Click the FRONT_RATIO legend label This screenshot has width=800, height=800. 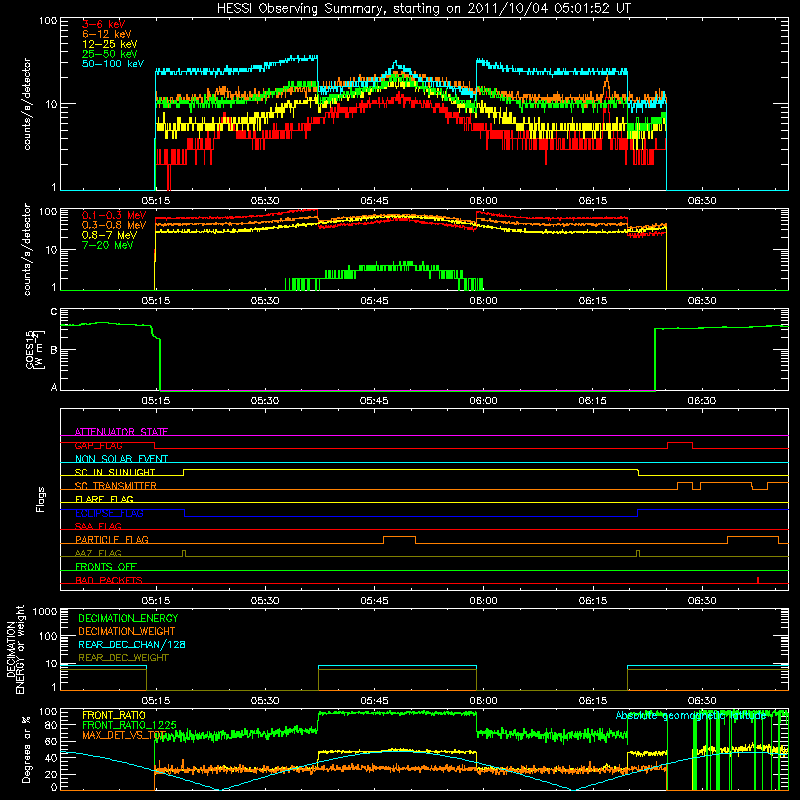coord(114,715)
